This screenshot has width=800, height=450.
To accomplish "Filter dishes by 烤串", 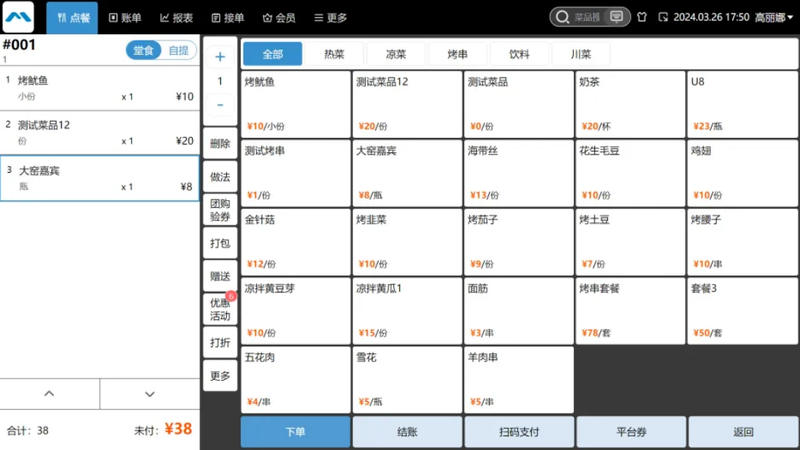I will click(457, 54).
